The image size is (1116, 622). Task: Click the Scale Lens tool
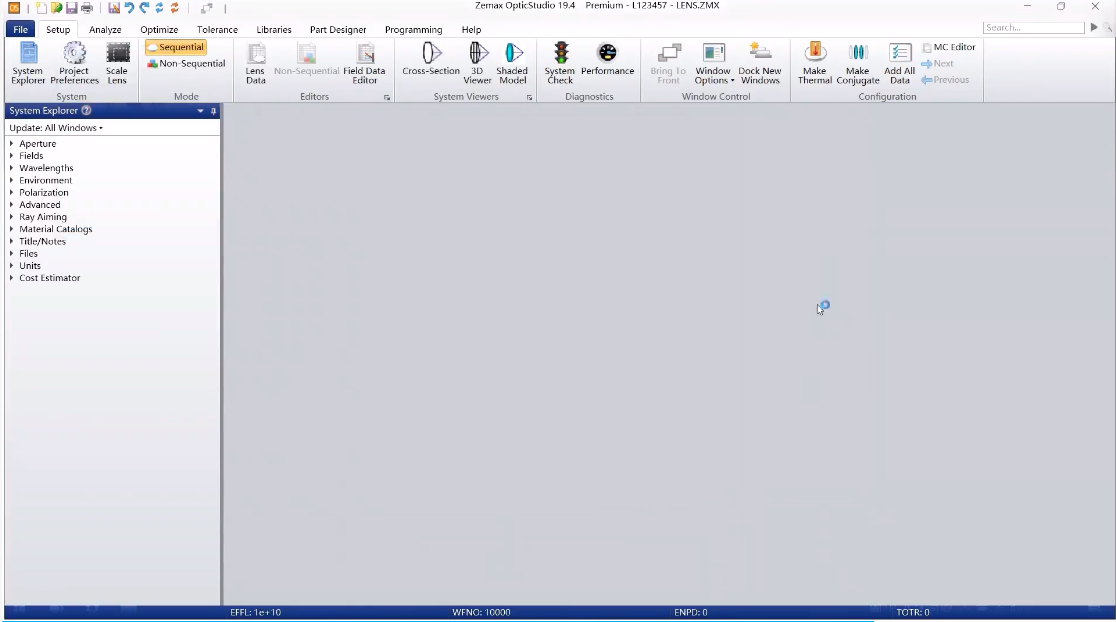(117, 63)
